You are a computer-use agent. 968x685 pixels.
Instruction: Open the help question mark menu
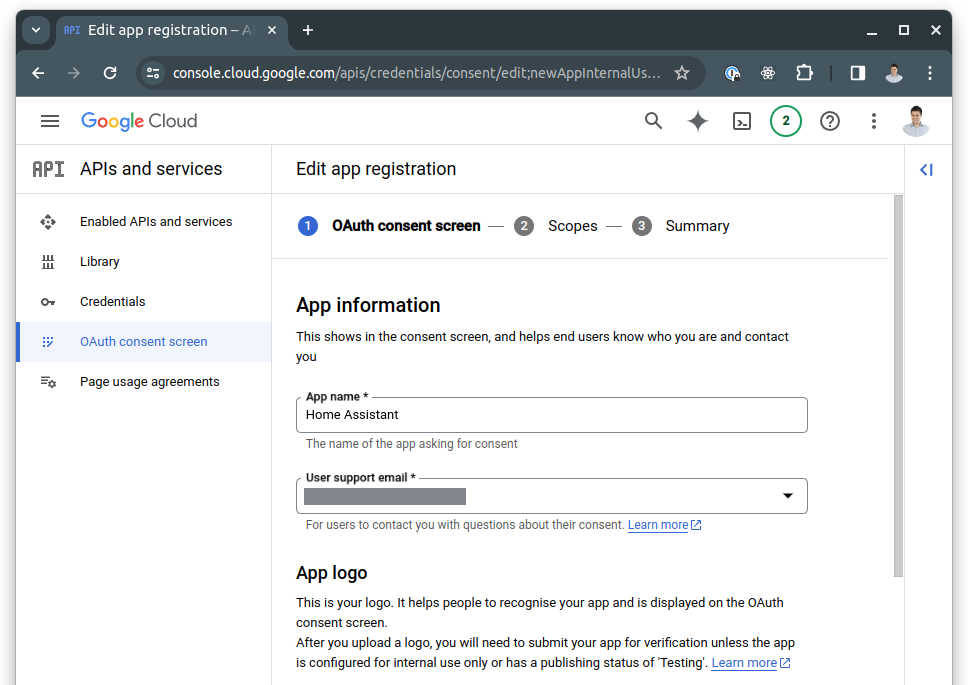point(830,121)
